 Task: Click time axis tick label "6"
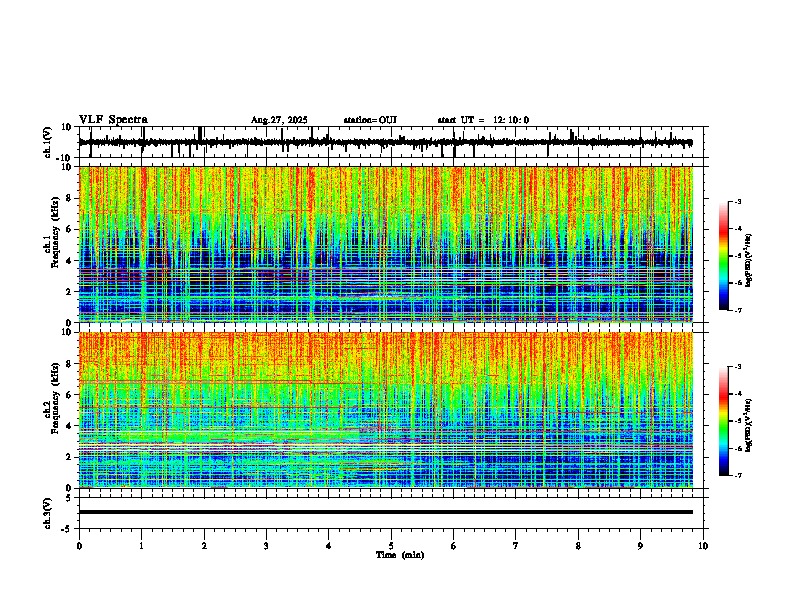(454, 546)
